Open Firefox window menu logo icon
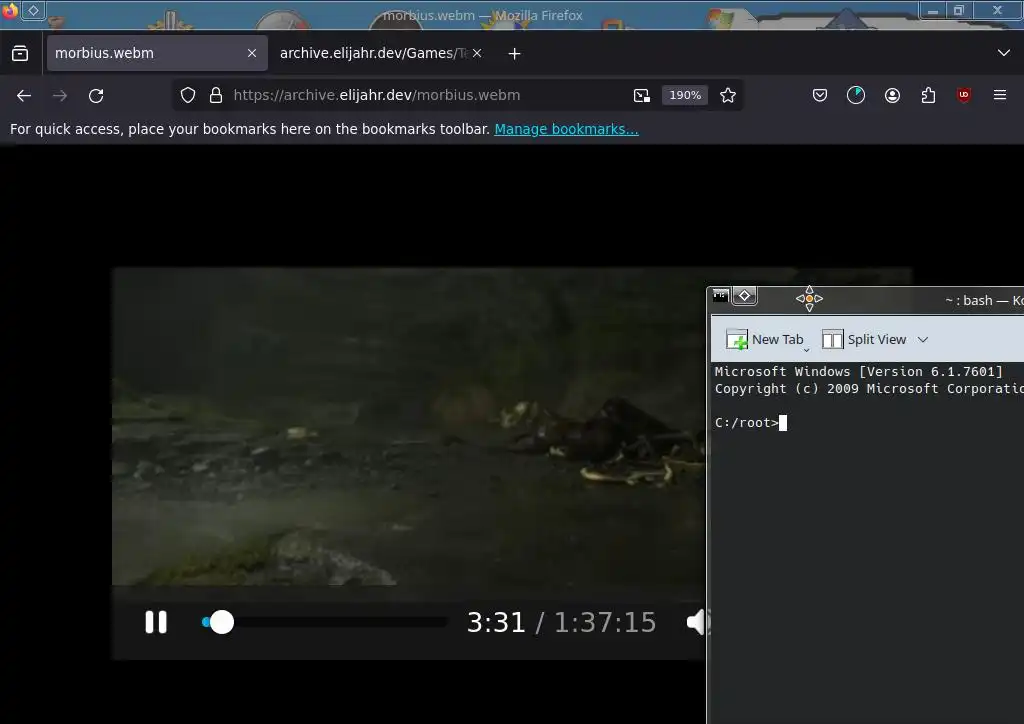The image size is (1024, 724). click(x=10, y=11)
